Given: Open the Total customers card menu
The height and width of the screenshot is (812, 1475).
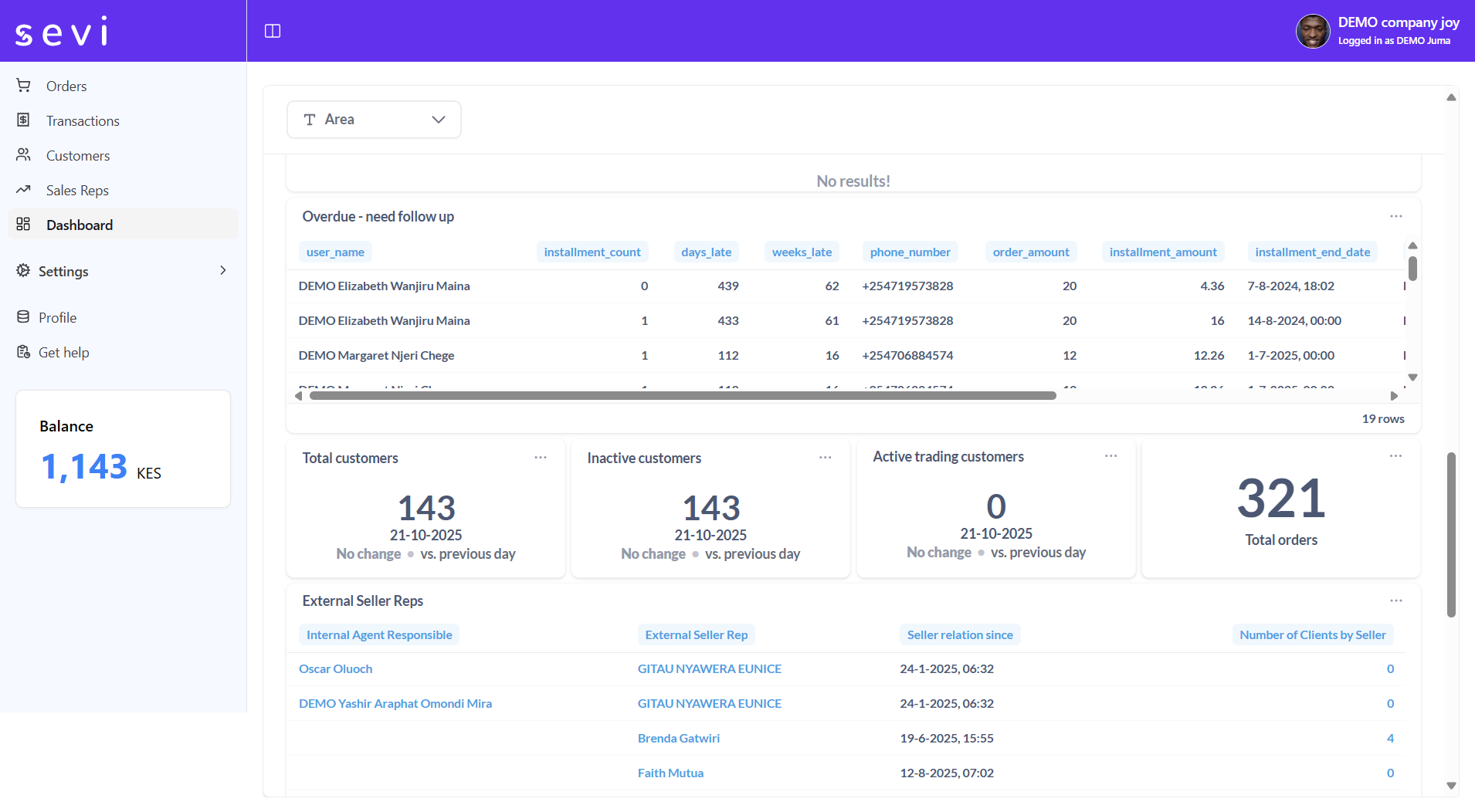Looking at the screenshot, I should [x=540, y=457].
